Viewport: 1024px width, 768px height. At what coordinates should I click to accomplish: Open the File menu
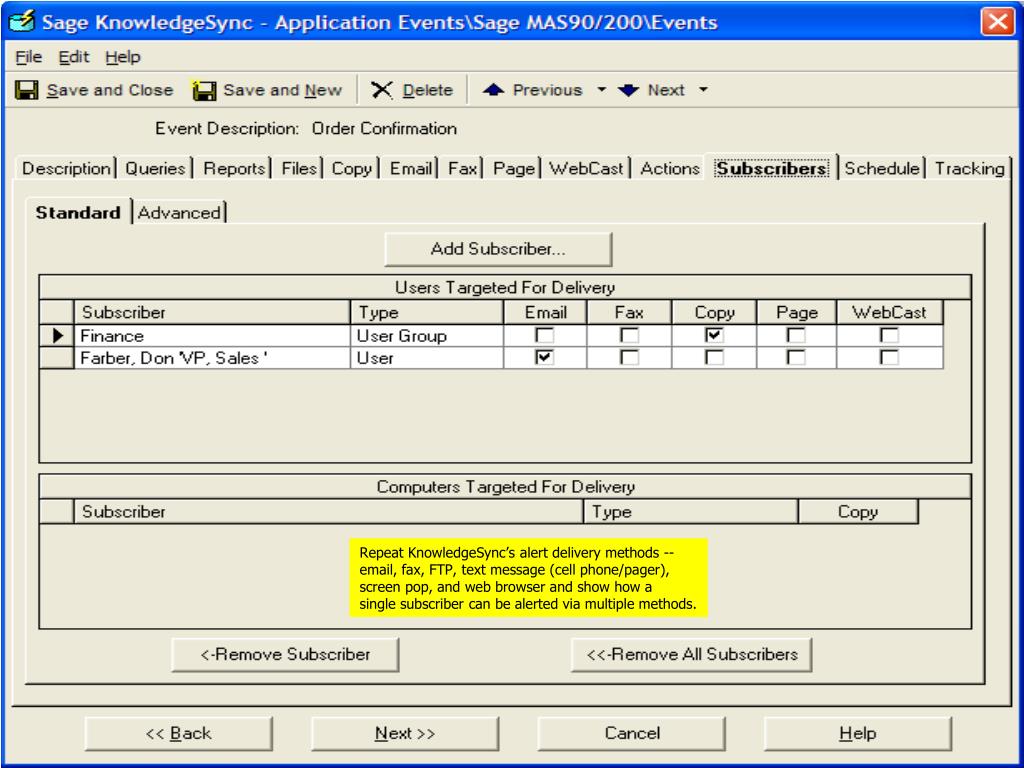pyautogui.click(x=29, y=57)
